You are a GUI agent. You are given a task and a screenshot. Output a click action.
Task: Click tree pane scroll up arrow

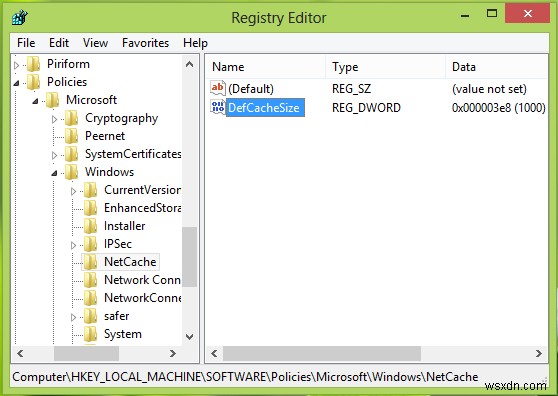[190, 64]
